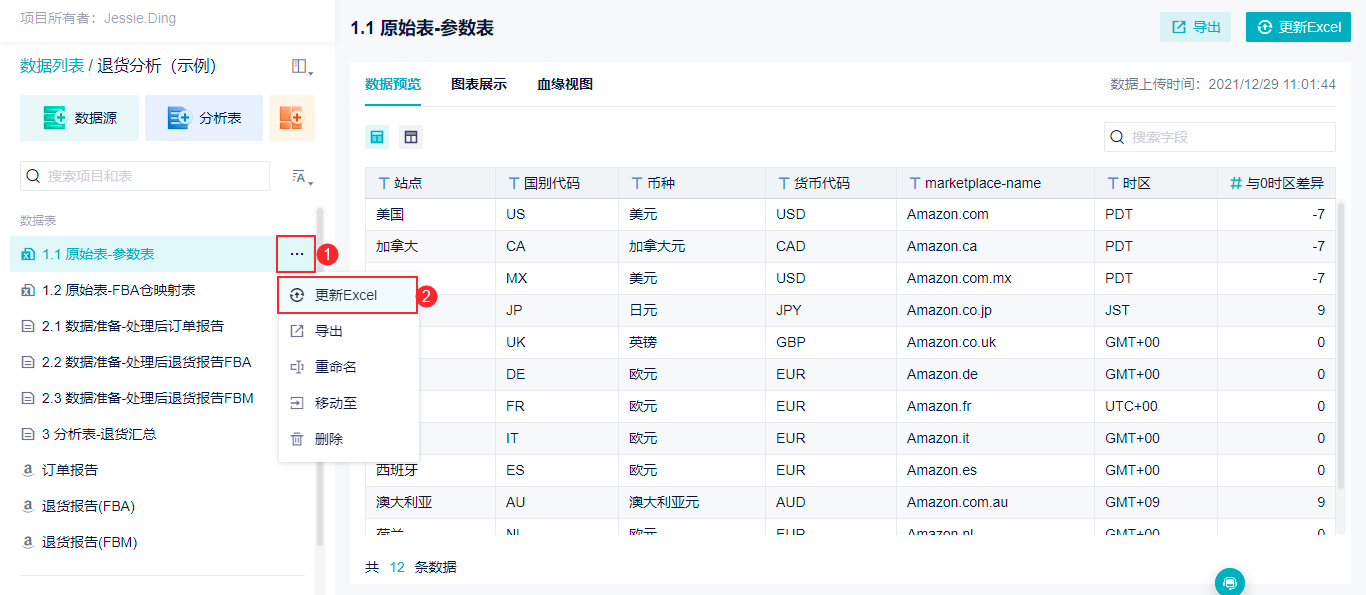
Task: Click the 导出 button in the header
Action: (1195, 27)
